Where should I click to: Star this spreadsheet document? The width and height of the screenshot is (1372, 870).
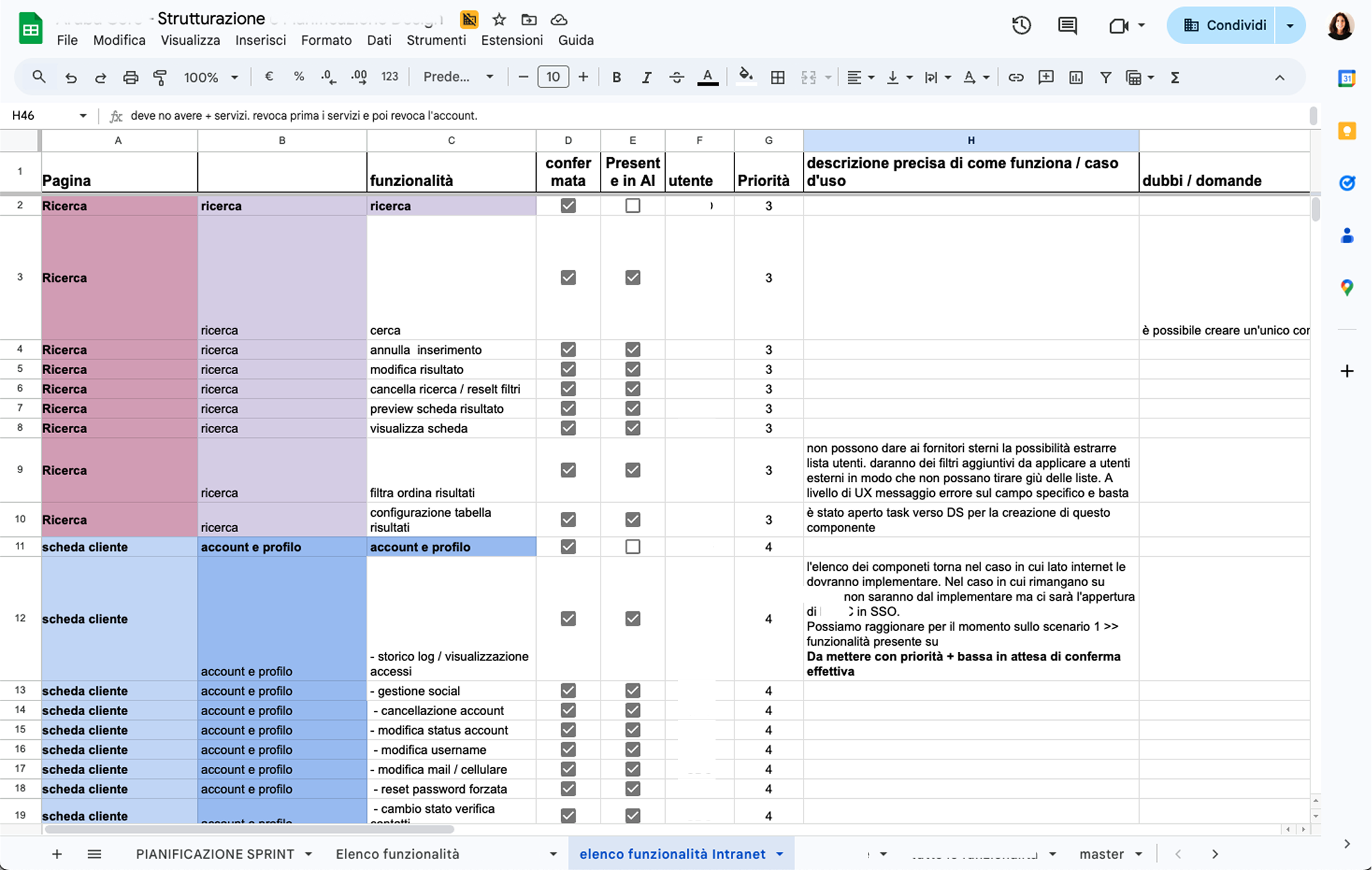499,20
